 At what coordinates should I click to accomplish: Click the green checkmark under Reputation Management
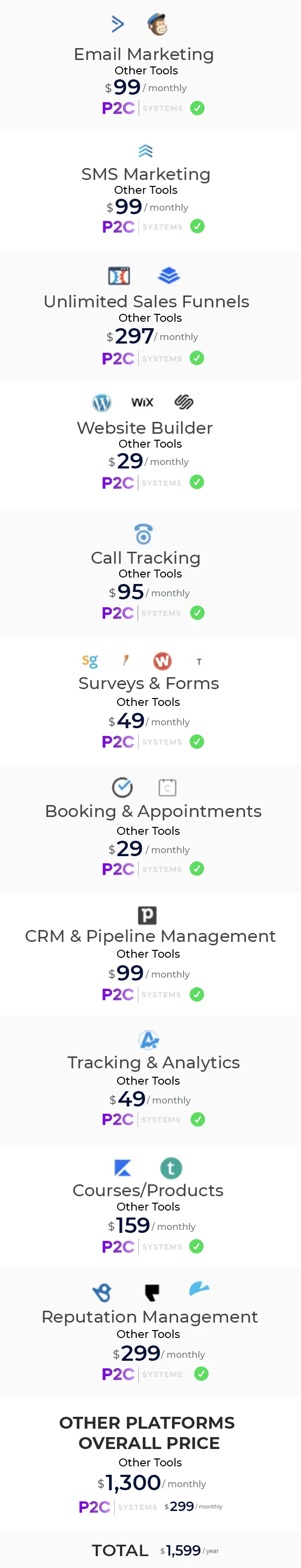(201, 1374)
